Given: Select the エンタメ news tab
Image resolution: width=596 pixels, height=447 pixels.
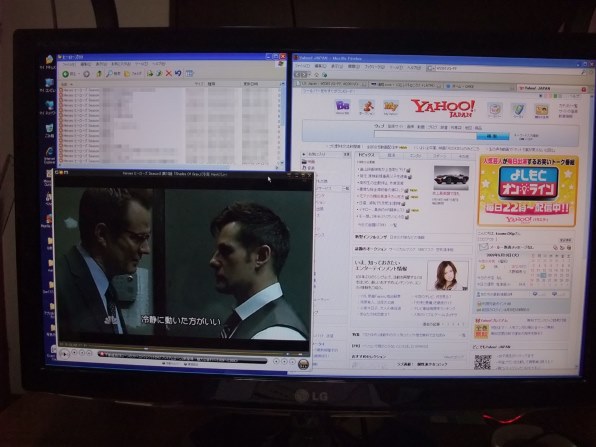Looking at the screenshot, I should pyautogui.click(x=415, y=156).
